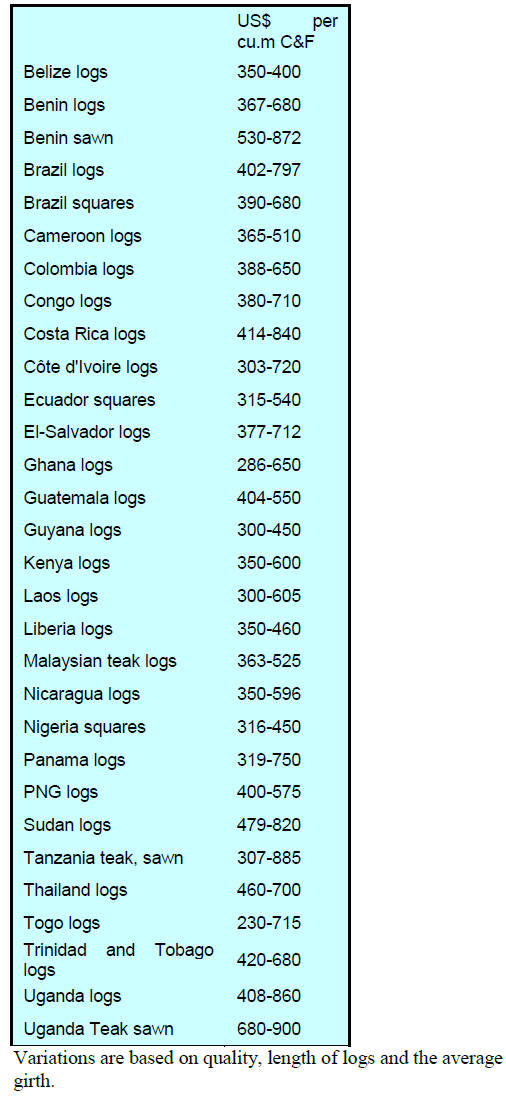Select the Cameroon logs label
This screenshot has height=1096, width=506.
(82, 236)
